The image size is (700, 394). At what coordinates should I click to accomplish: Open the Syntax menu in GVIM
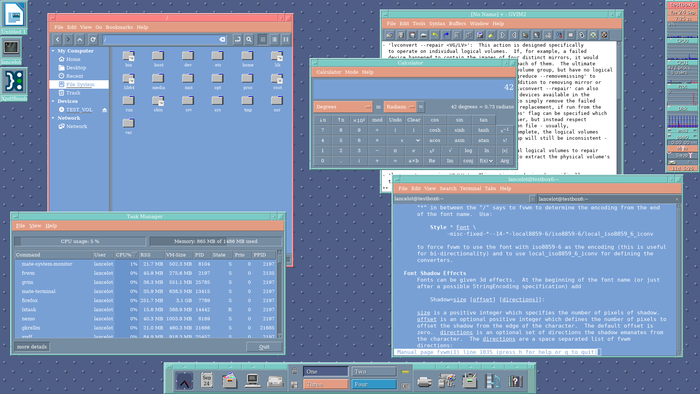(x=437, y=24)
